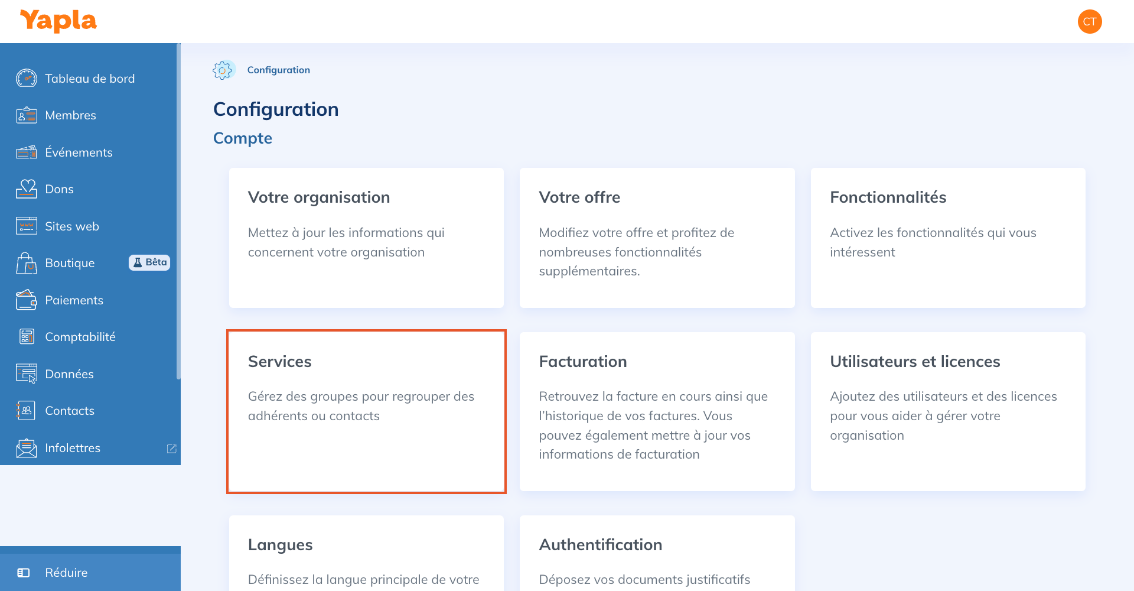This screenshot has width=1134, height=591.
Task: Click the Configuration breadcrumb link
Action: tap(278, 70)
